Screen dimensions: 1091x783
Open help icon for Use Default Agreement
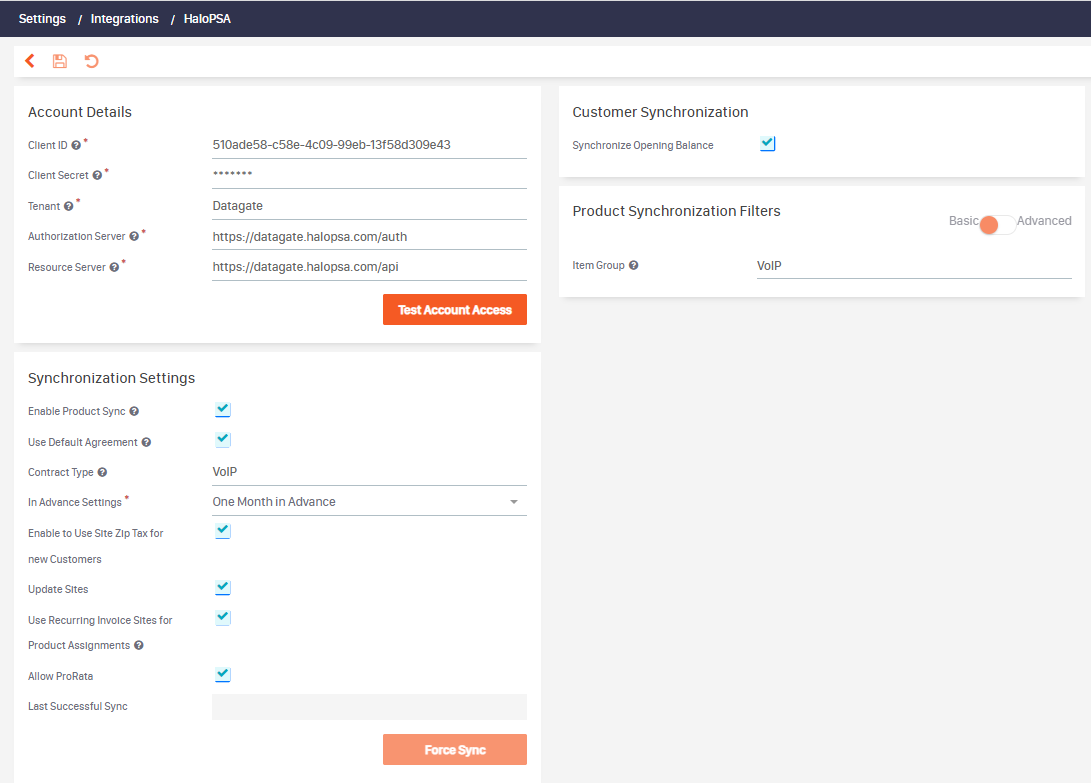click(x=146, y=443)
